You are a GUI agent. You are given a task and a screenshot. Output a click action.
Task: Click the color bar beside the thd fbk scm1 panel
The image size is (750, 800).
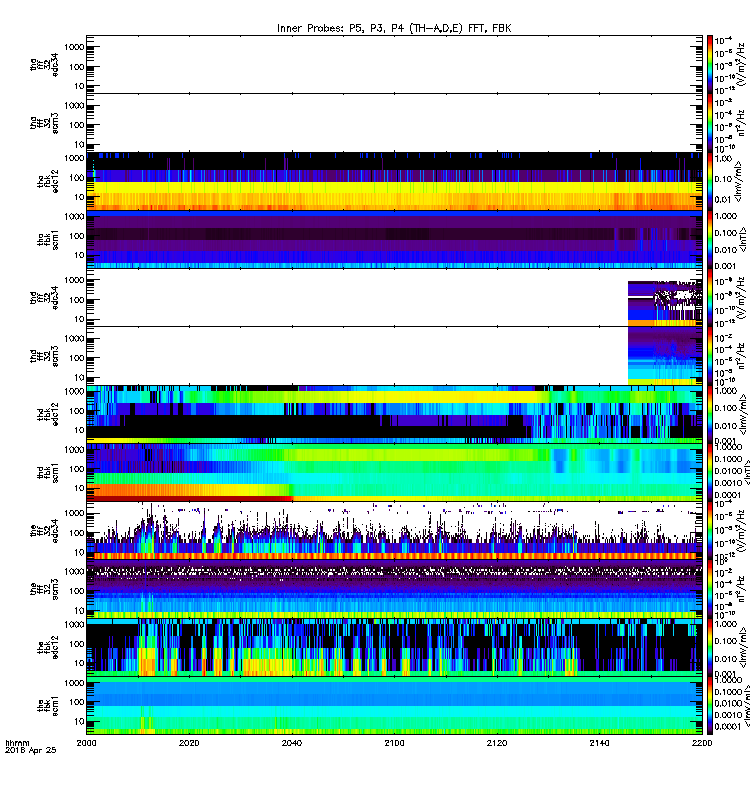click(x=710, y=473)
